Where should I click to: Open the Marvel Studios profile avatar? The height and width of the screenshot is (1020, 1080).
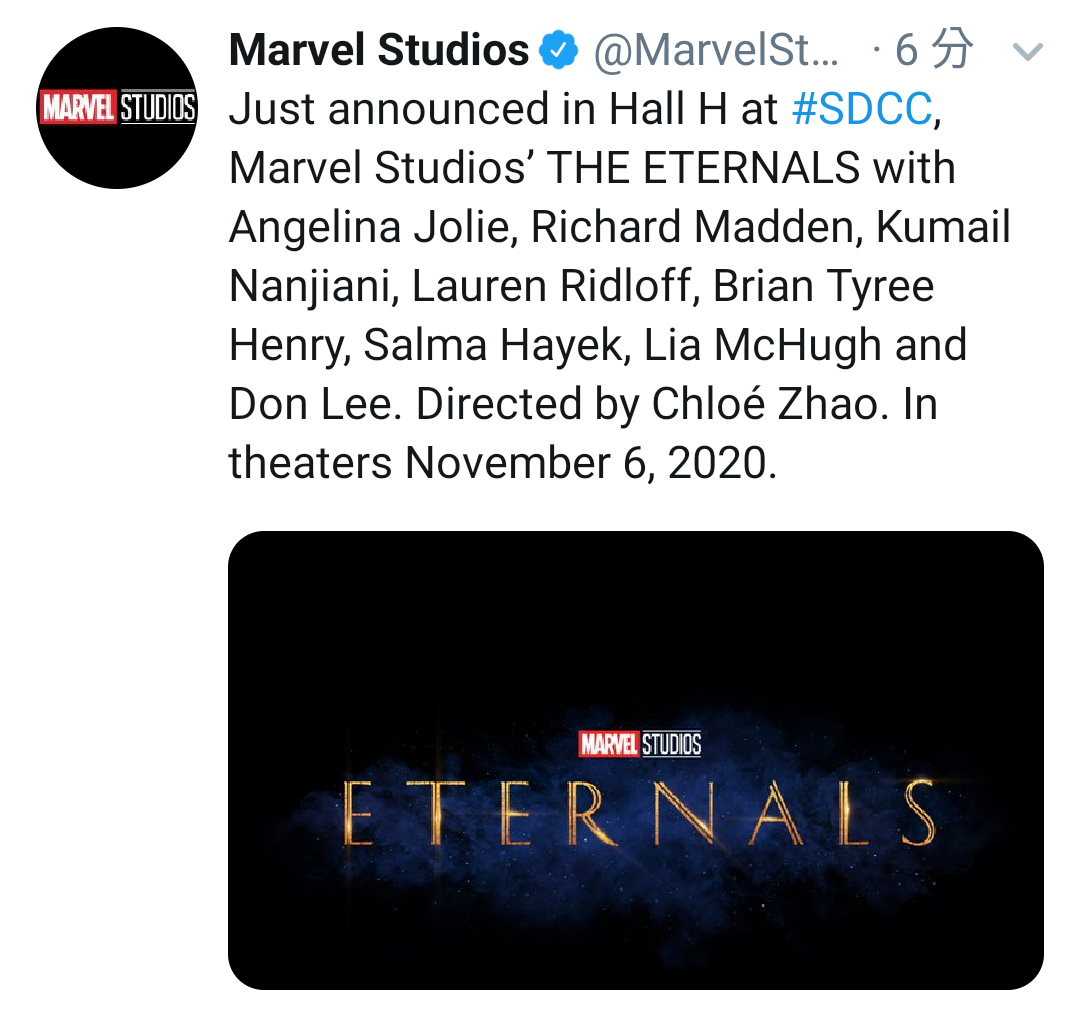116,107
